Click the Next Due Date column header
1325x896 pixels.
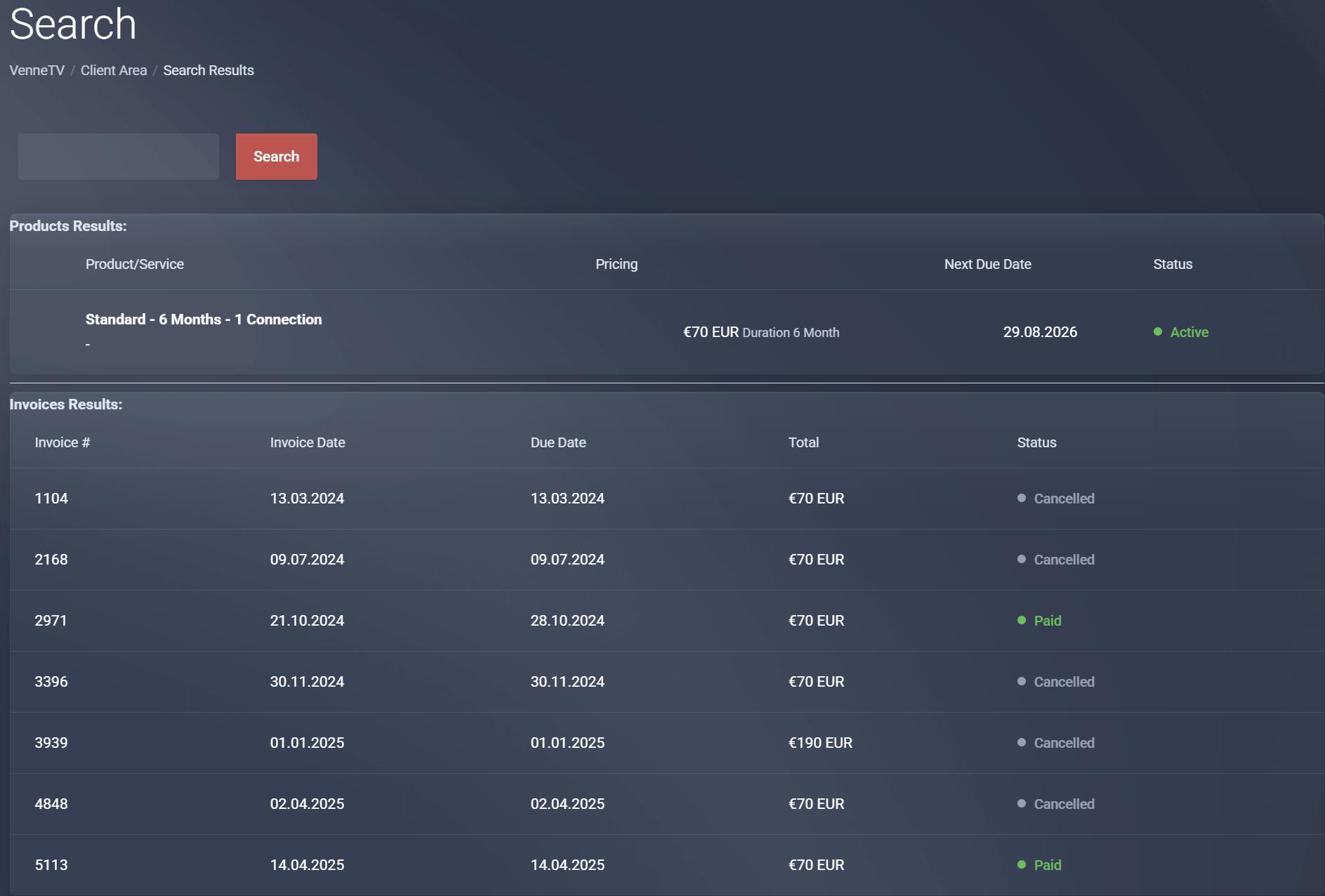(x=987, y=264)
